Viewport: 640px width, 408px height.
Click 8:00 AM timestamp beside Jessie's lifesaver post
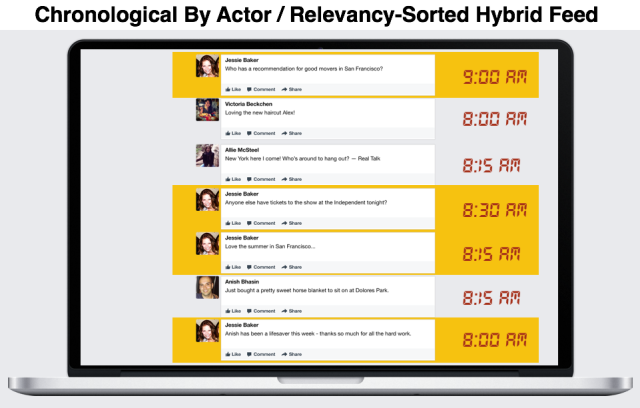[x=495, y=340]
